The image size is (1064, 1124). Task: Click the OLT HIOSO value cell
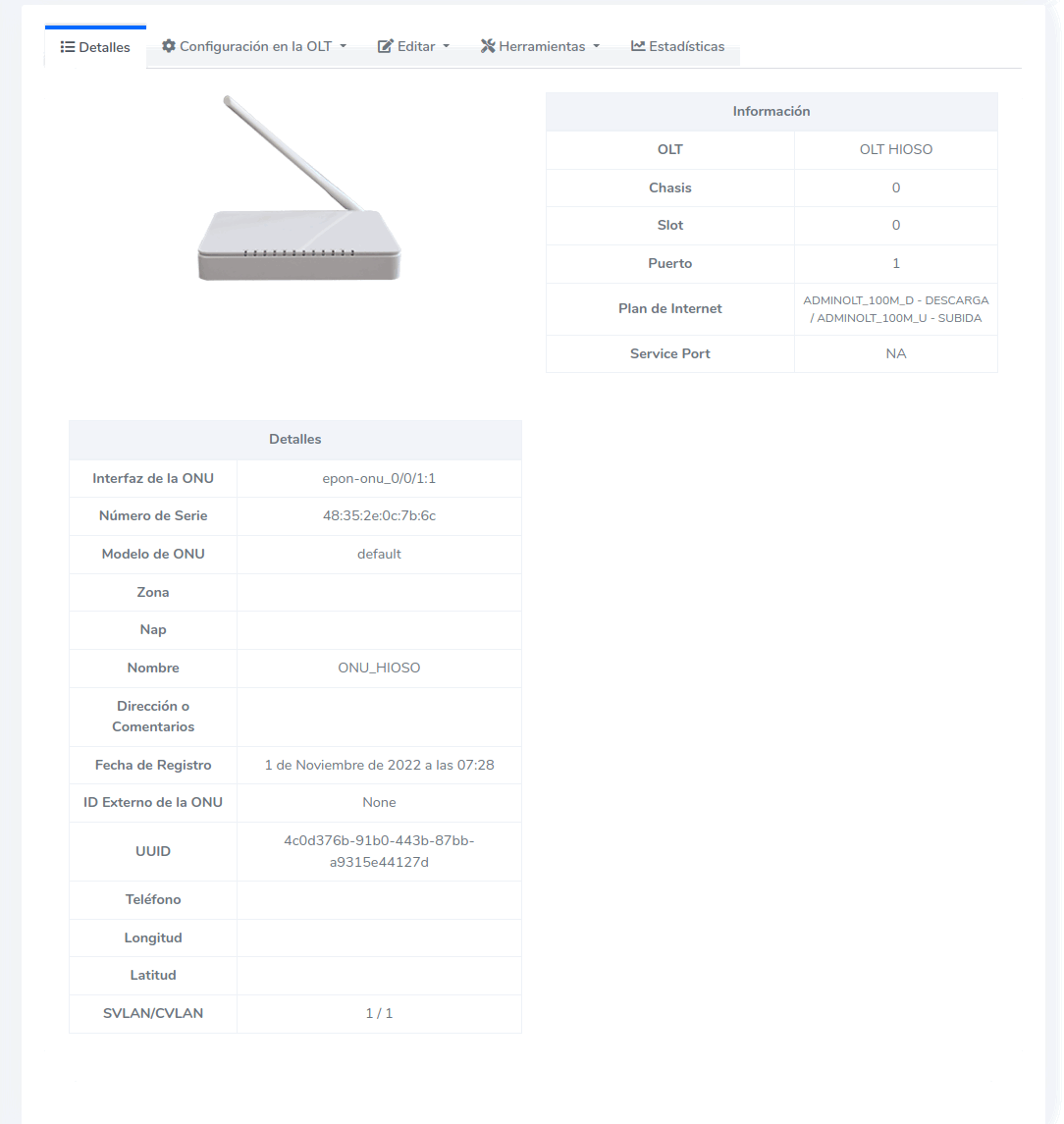coord(895,150)
